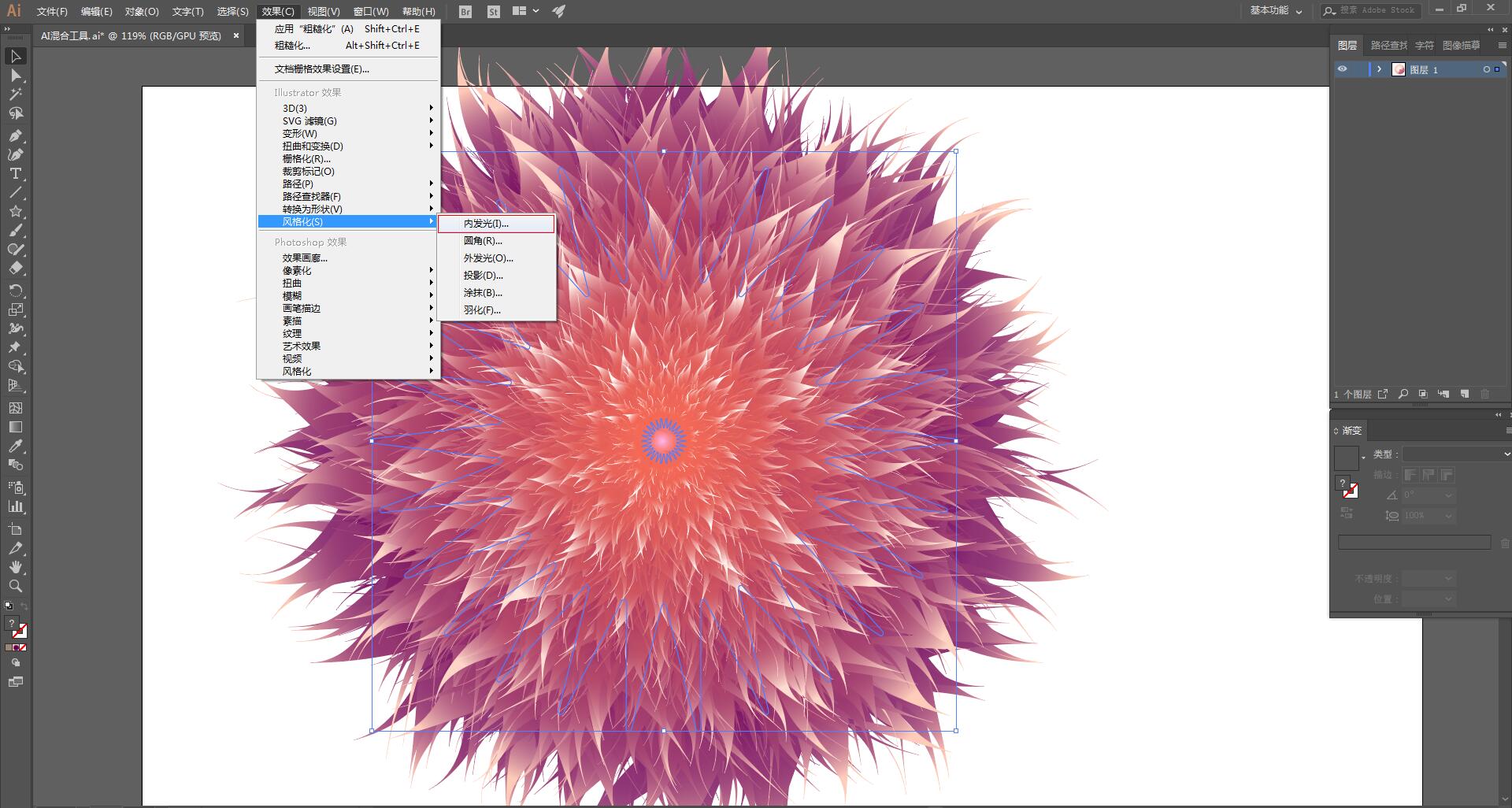Image resolution: width=1512 pixels, height=808 pixels.
Task: Open the 类型 gradient type dropdown
Action: pos(1457,454)
